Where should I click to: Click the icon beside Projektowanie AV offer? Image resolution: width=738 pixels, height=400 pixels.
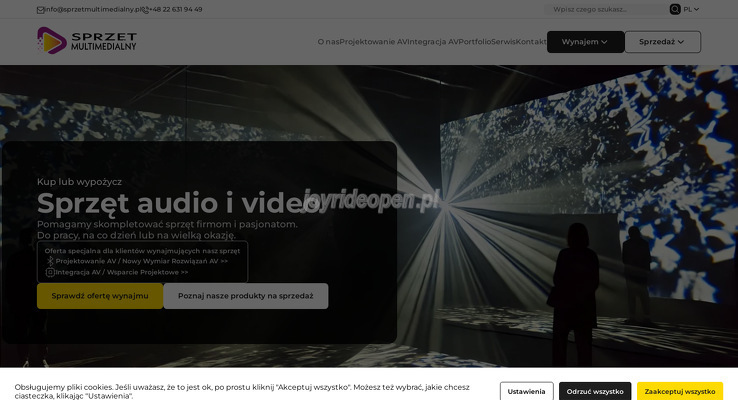click(x=50, y=261)
